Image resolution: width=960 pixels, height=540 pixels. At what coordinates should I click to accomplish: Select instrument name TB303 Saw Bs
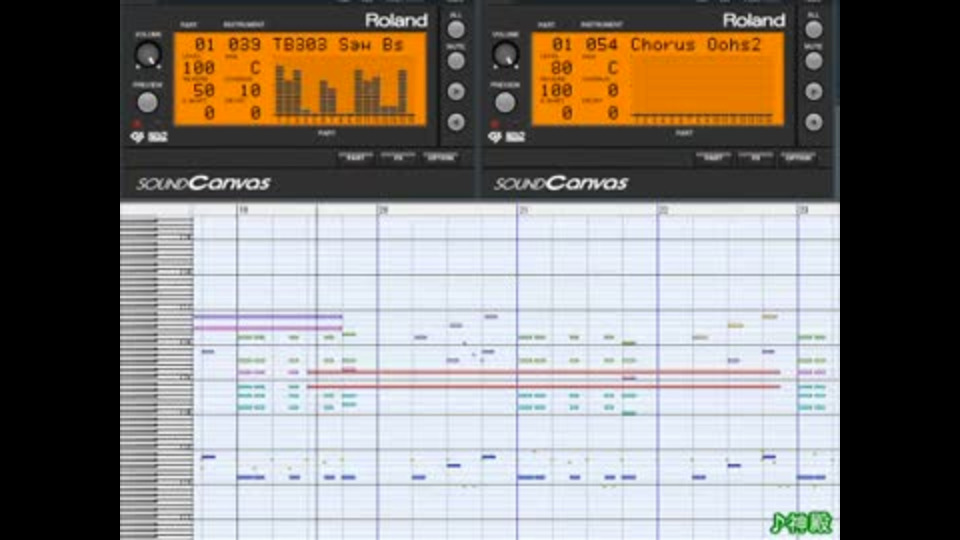[x=338, y=45]
